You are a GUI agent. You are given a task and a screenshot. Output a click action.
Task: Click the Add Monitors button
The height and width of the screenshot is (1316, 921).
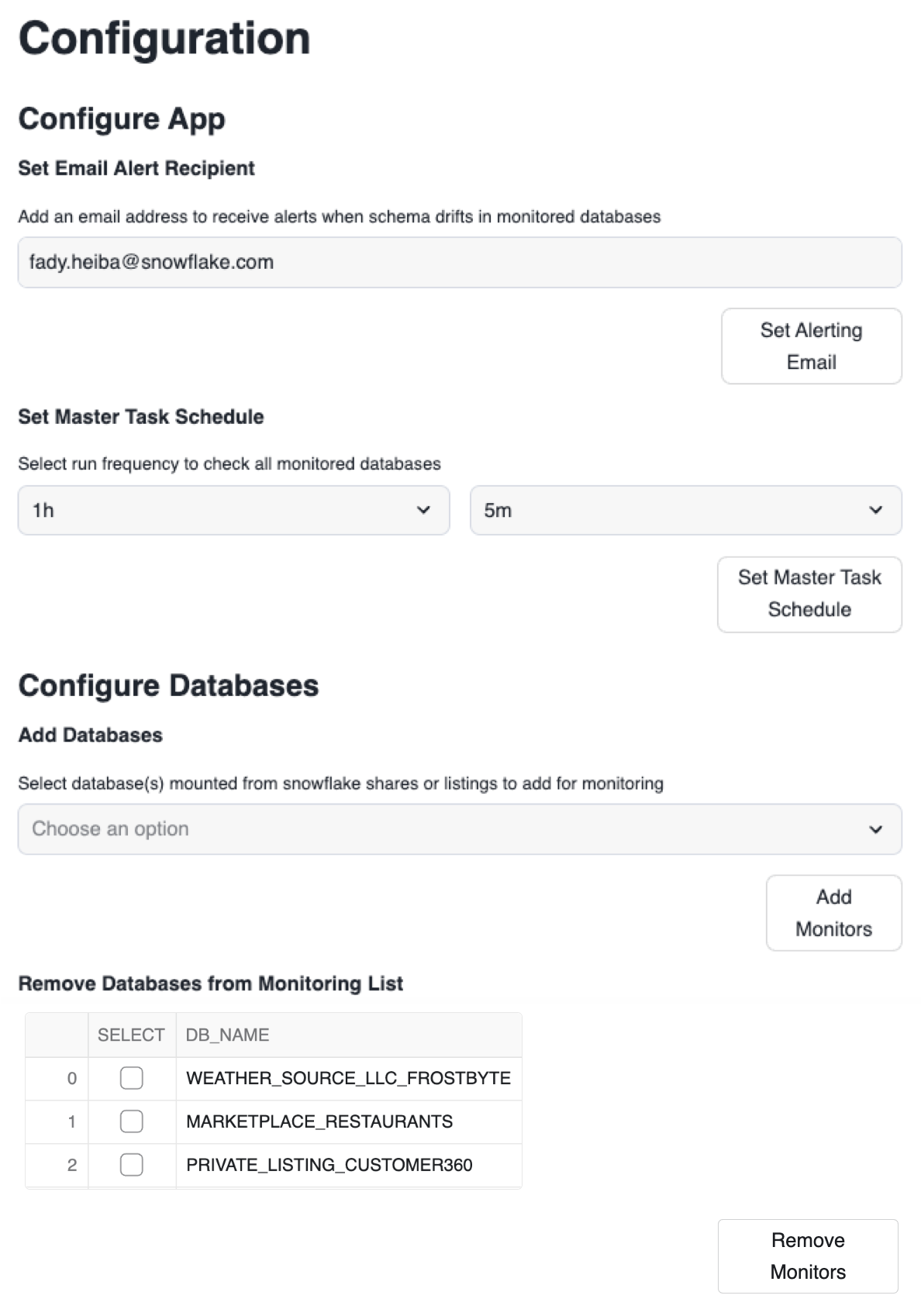click(x=833, y=912)
